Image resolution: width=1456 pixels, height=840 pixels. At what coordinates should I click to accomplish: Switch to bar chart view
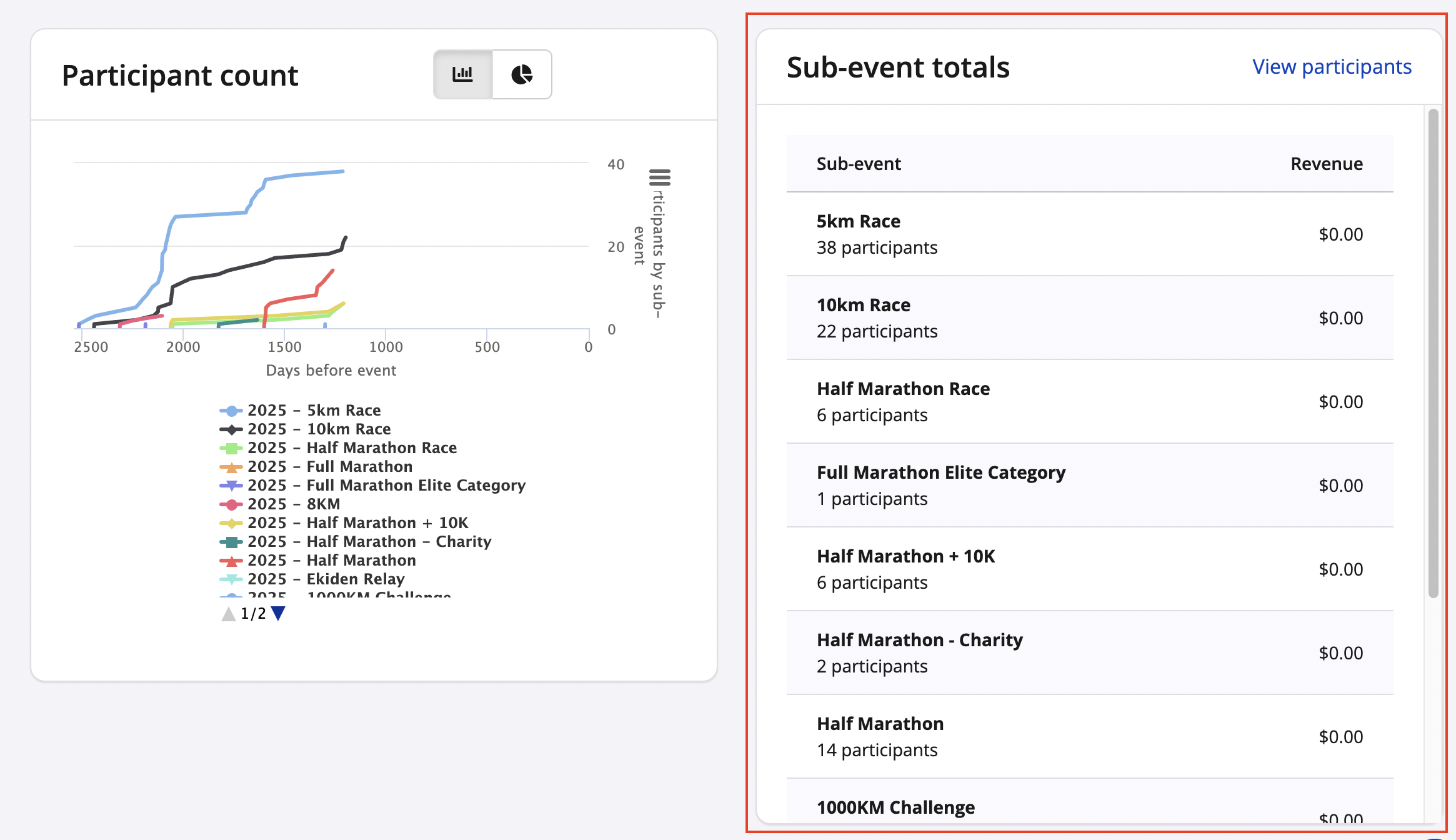point(462,74)
